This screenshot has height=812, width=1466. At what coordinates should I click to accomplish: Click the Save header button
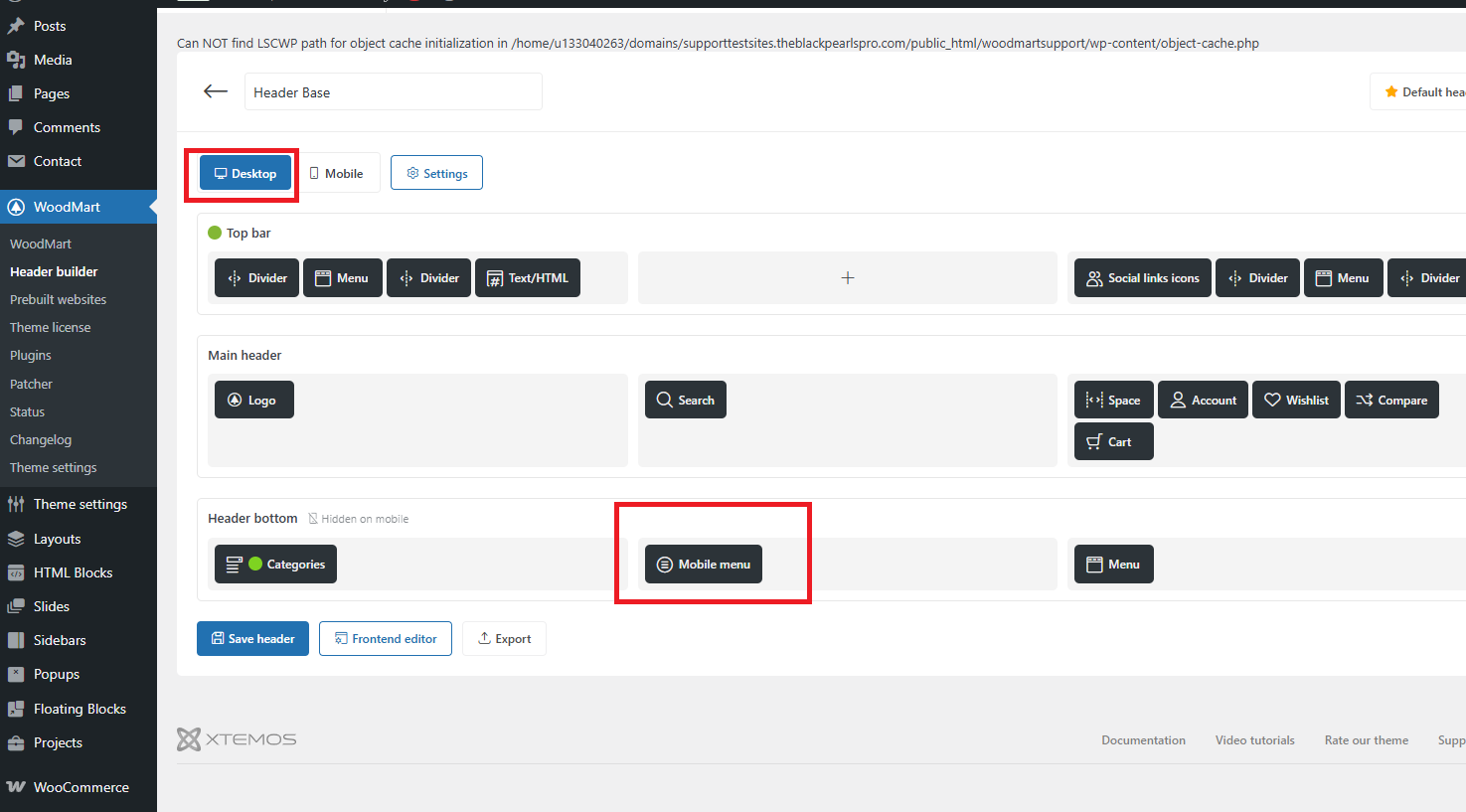point(252,638)
